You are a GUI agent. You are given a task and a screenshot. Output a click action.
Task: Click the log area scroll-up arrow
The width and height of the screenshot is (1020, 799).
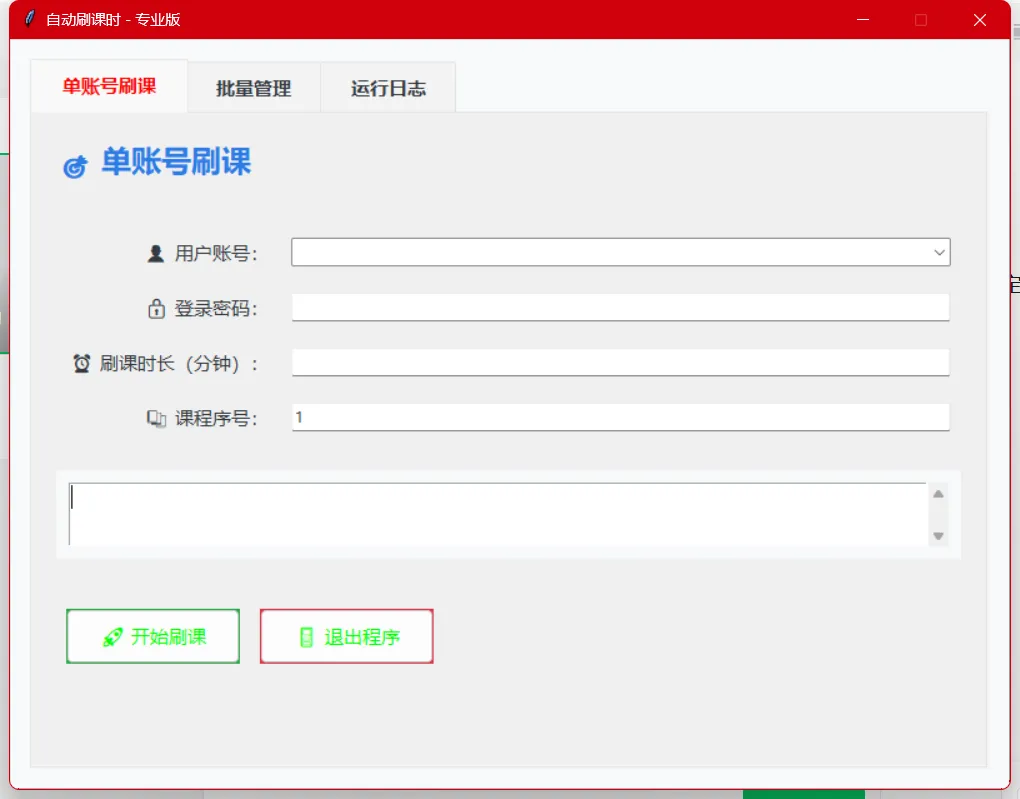(x=938, y=494)
